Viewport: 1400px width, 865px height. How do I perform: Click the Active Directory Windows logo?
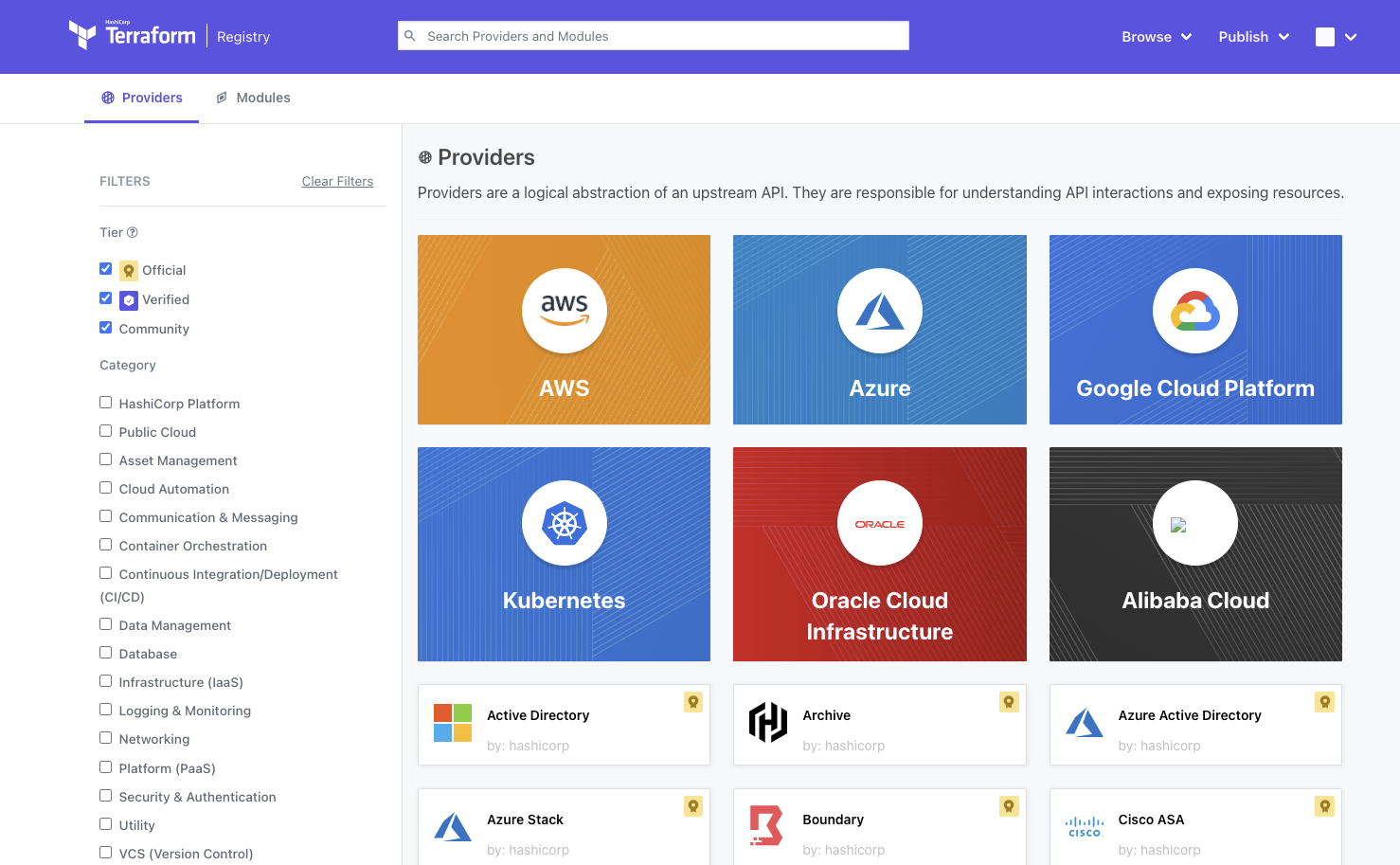pos(453,723)
